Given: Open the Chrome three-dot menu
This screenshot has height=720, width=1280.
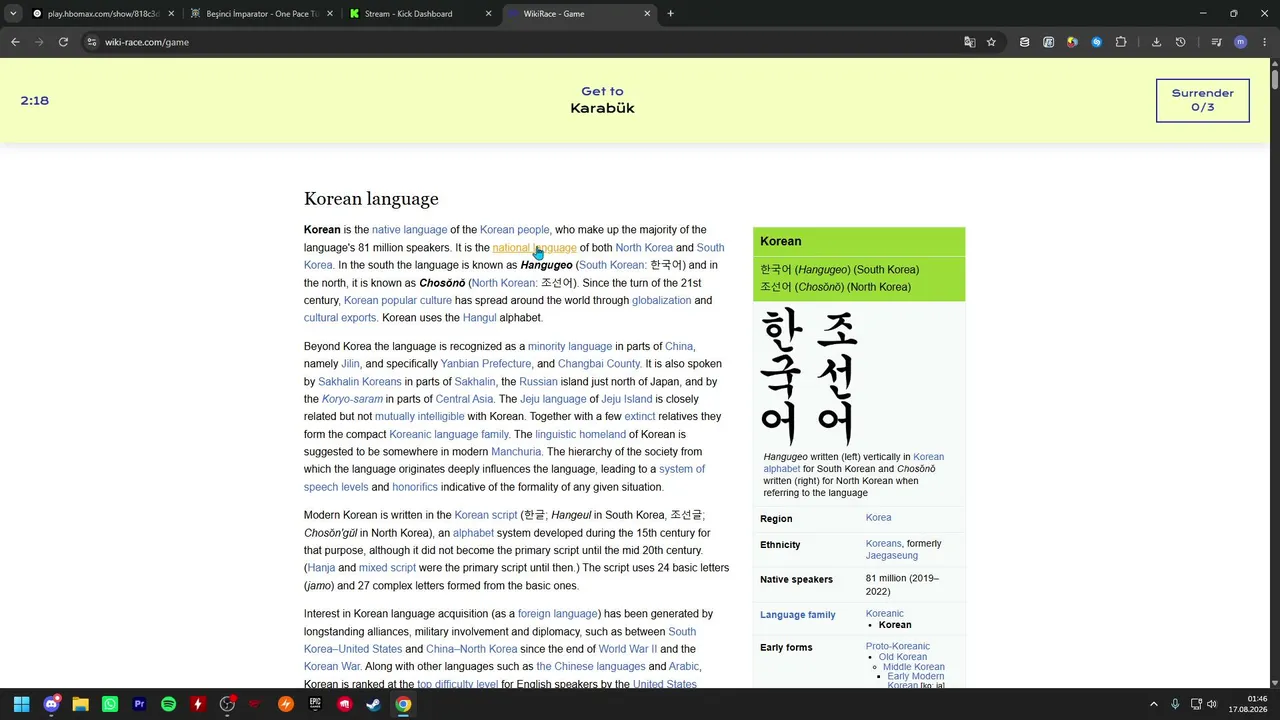Looking at the screenshot, I should coord(1263,42).
